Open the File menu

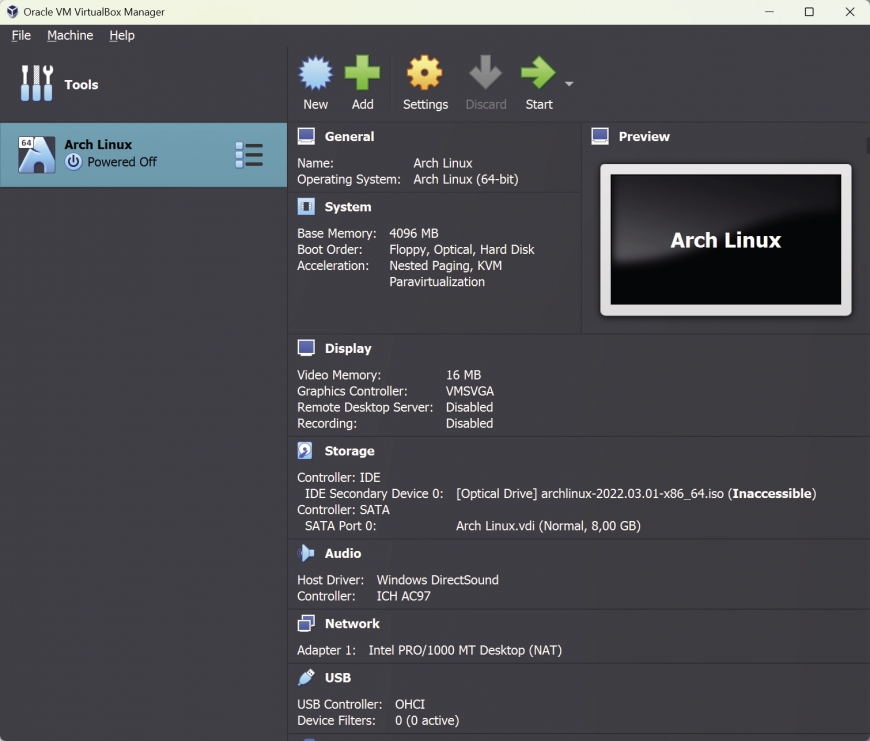[21, 35]
